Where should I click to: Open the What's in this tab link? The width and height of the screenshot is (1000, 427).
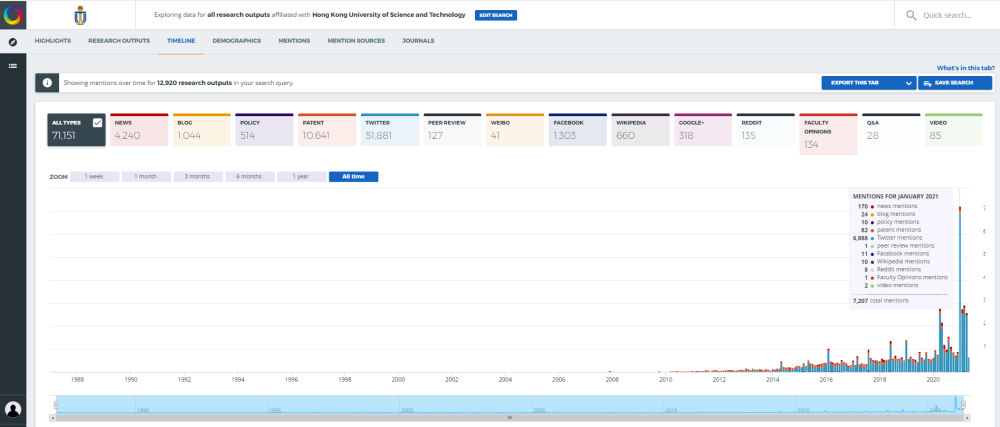click(963, 67)
